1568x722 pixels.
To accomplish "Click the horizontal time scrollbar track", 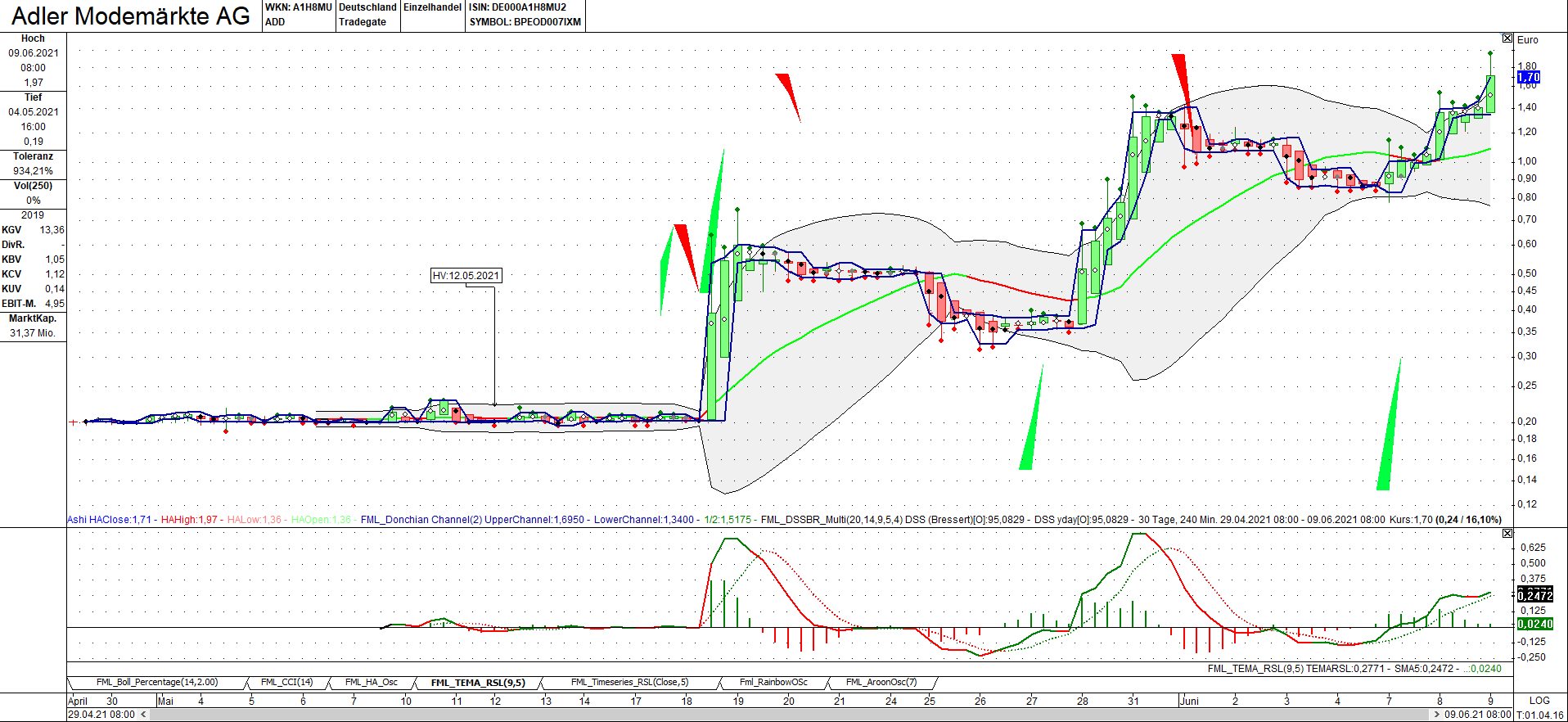I will (790, 715).
